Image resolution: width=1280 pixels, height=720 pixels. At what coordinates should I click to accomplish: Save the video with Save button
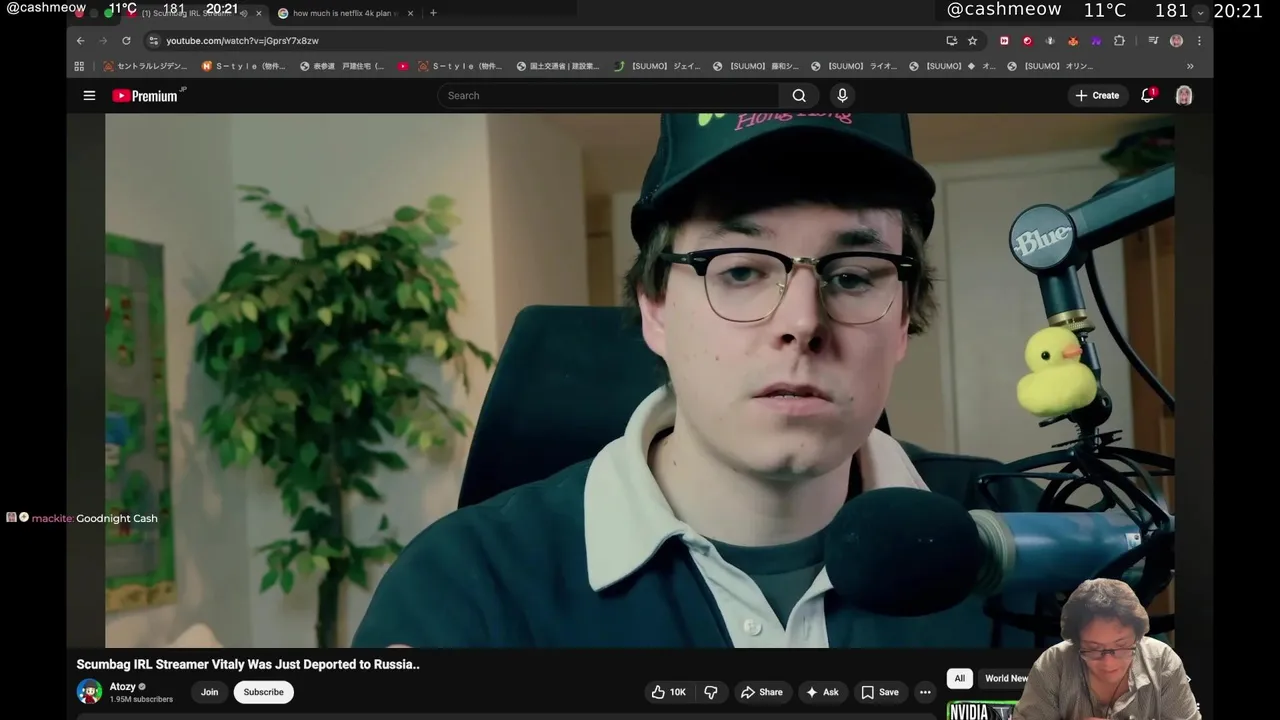pos(880,692)
